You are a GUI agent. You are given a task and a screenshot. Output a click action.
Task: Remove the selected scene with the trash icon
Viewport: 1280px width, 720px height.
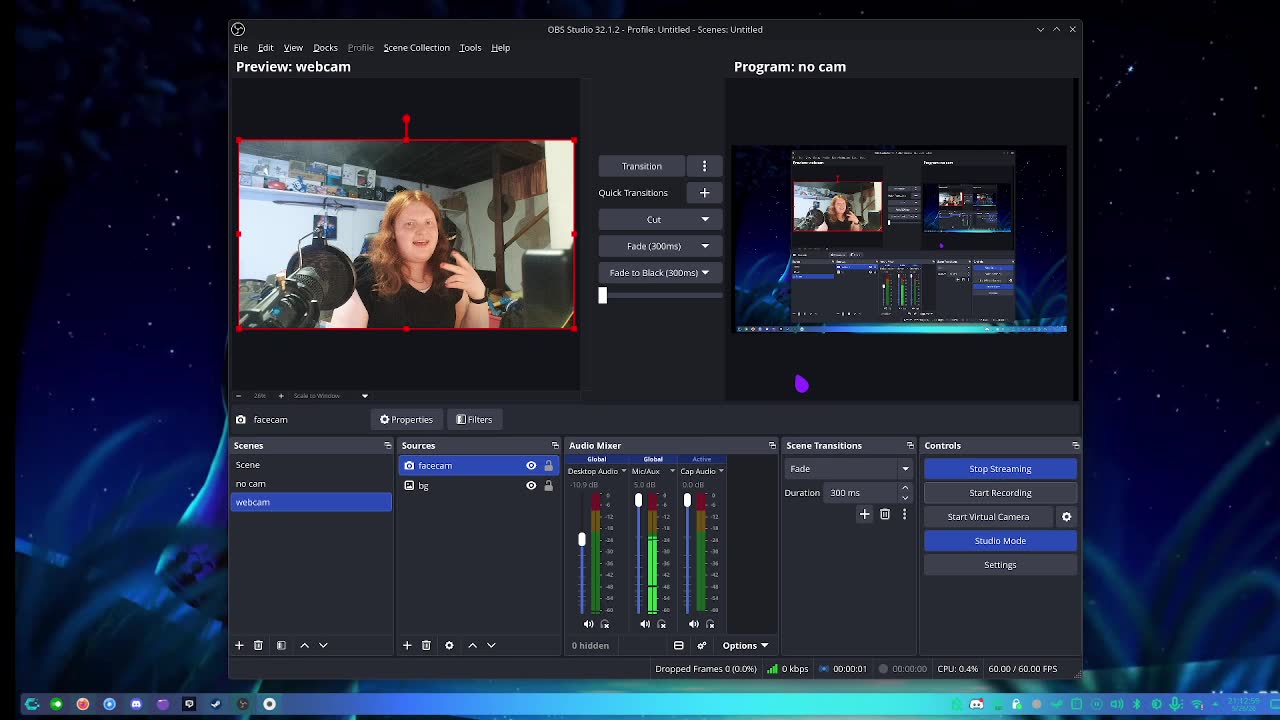click(x=258, y=645)
